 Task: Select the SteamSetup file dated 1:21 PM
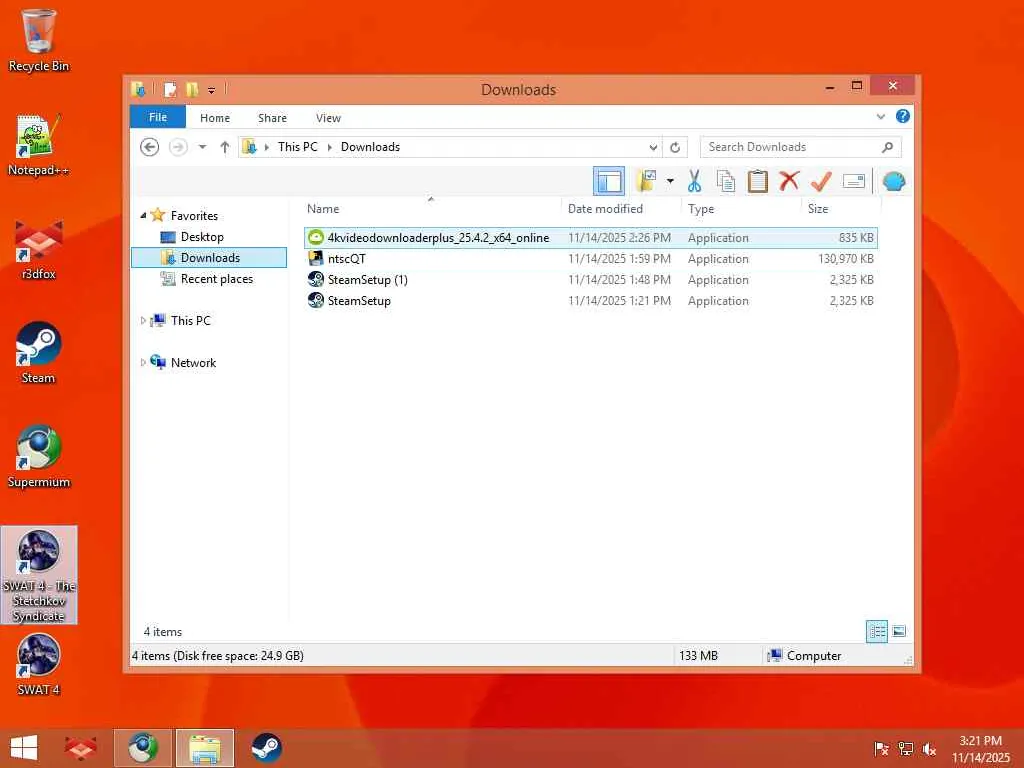coord(591,300)
